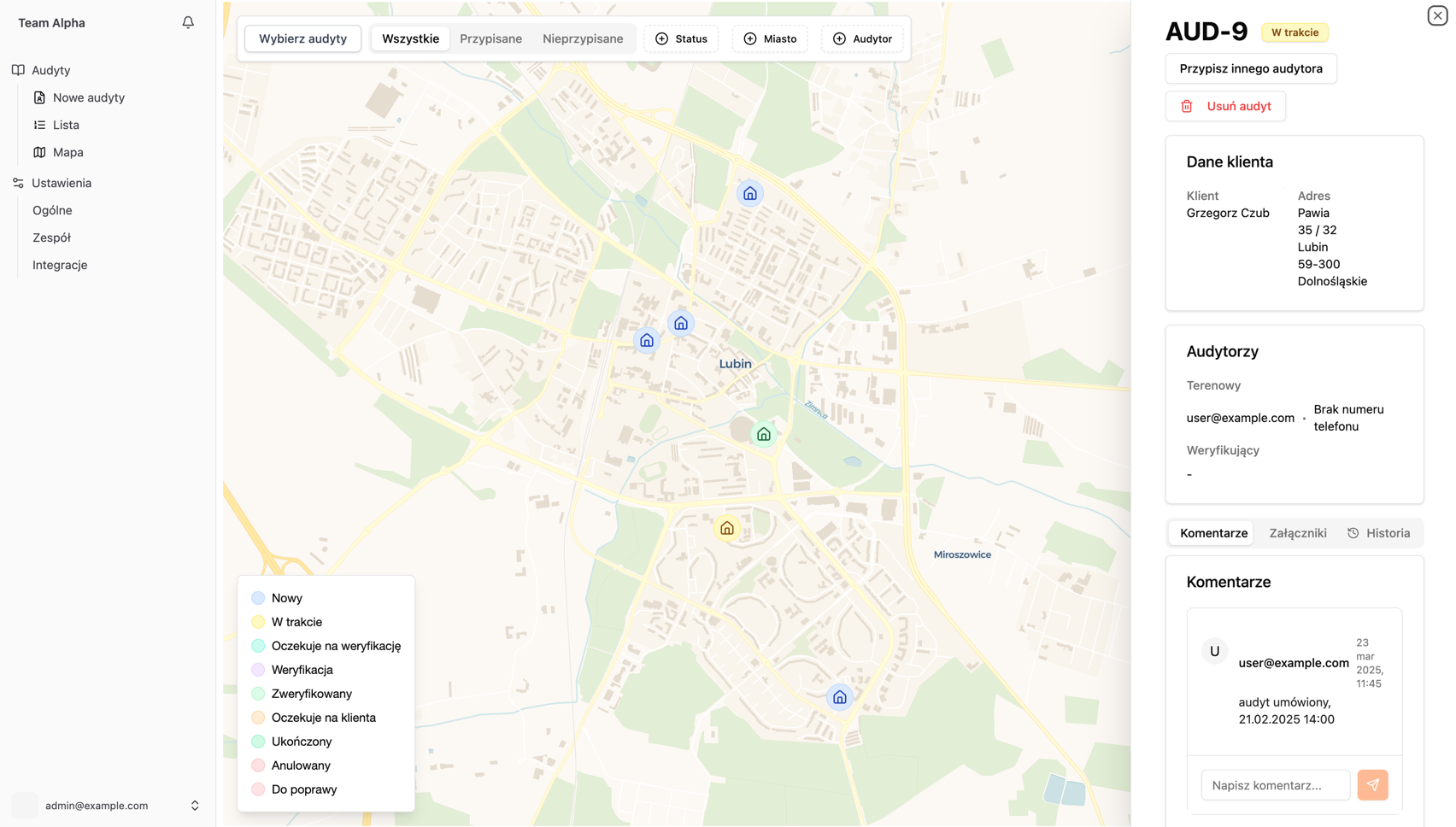Click the 'Usuń audyt' button
This screenshot has width=1456, height=827.
(x=1225, y=106)
